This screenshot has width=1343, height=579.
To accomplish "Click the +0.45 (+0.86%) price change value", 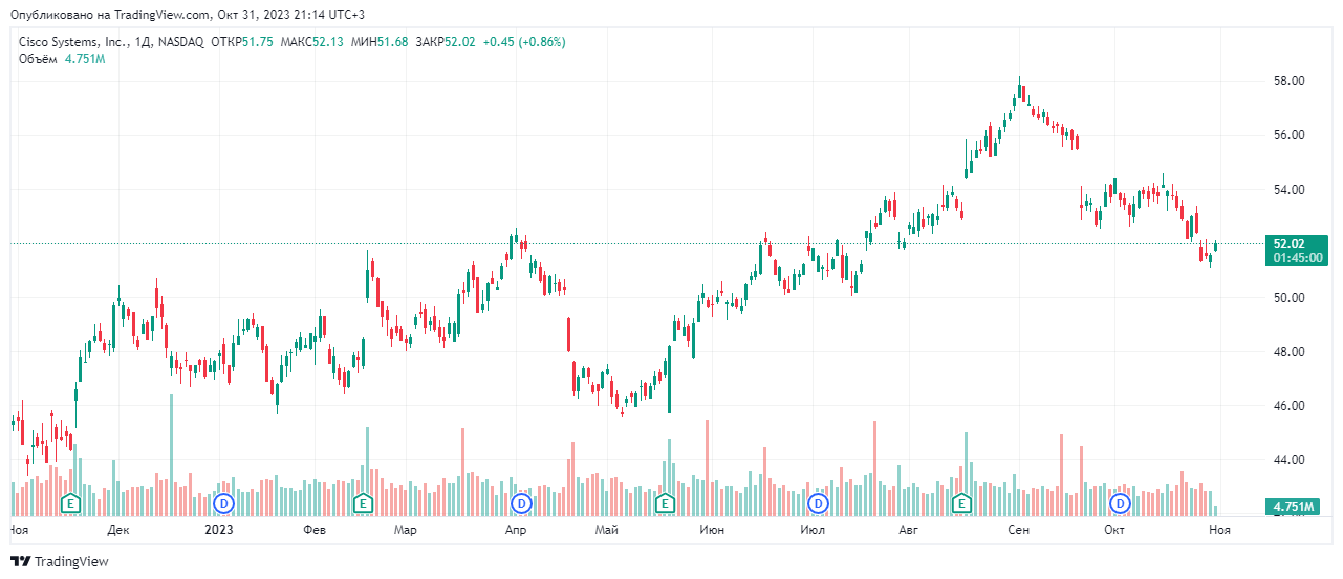I will (x=524, y=42).
